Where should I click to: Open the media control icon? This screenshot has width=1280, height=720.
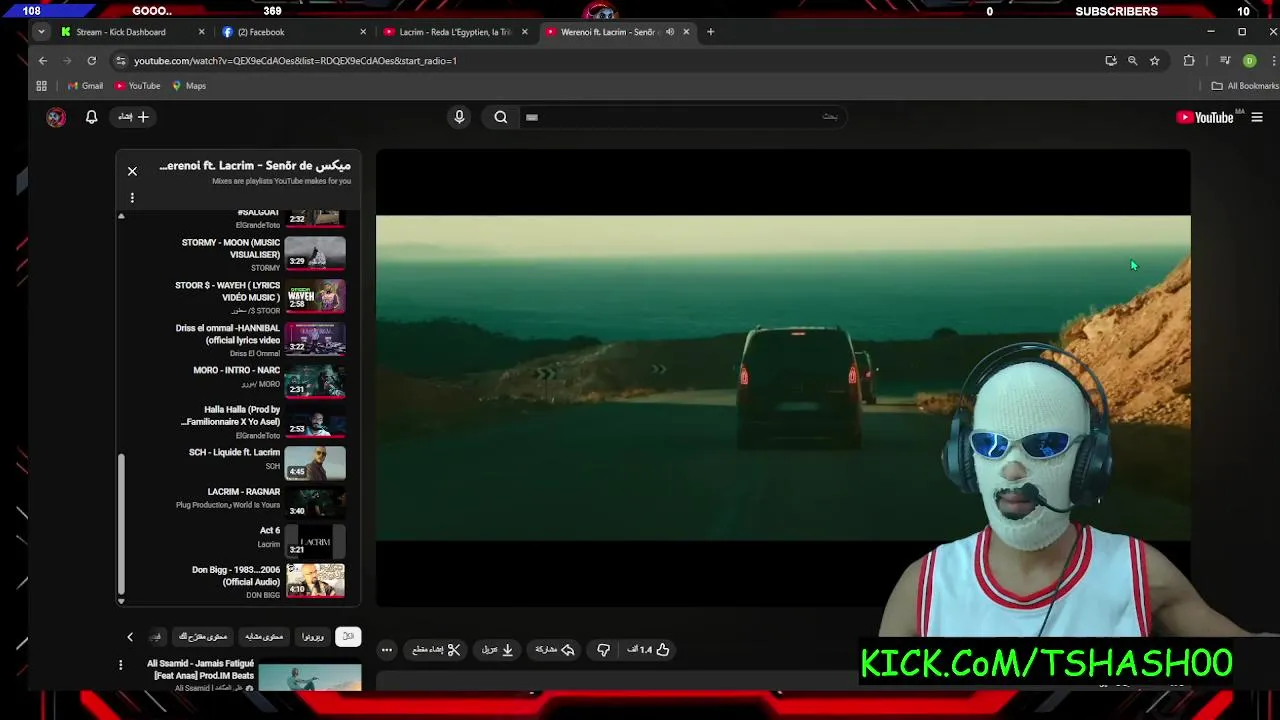1225,61
